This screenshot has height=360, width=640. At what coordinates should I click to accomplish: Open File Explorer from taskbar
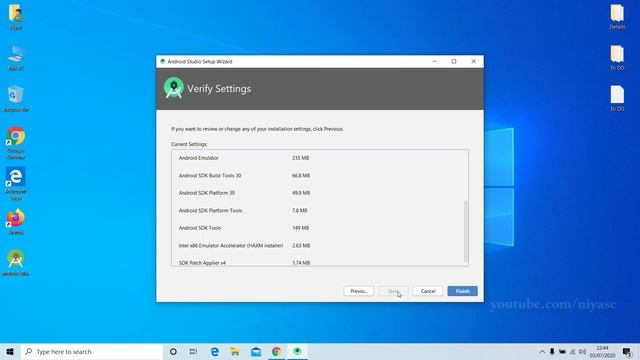[x=235, y=351]
